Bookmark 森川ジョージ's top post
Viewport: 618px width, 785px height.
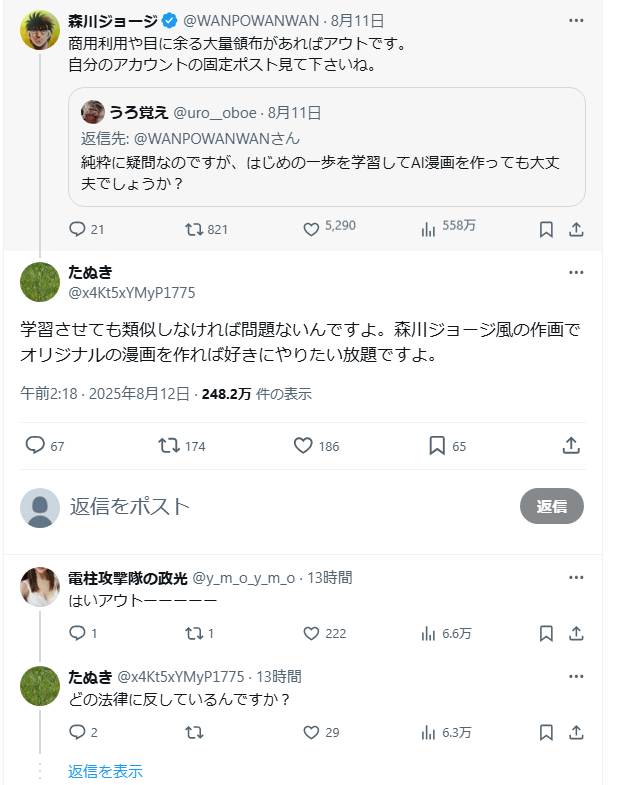546,229
